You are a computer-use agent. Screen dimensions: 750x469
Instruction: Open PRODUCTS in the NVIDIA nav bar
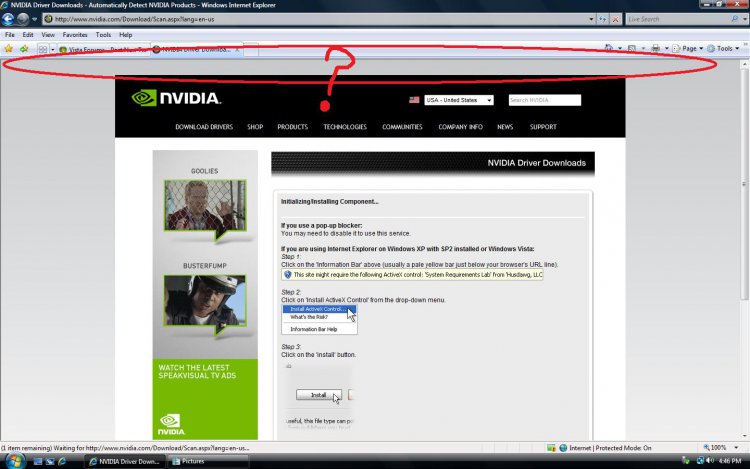click(x=293, y=127)
